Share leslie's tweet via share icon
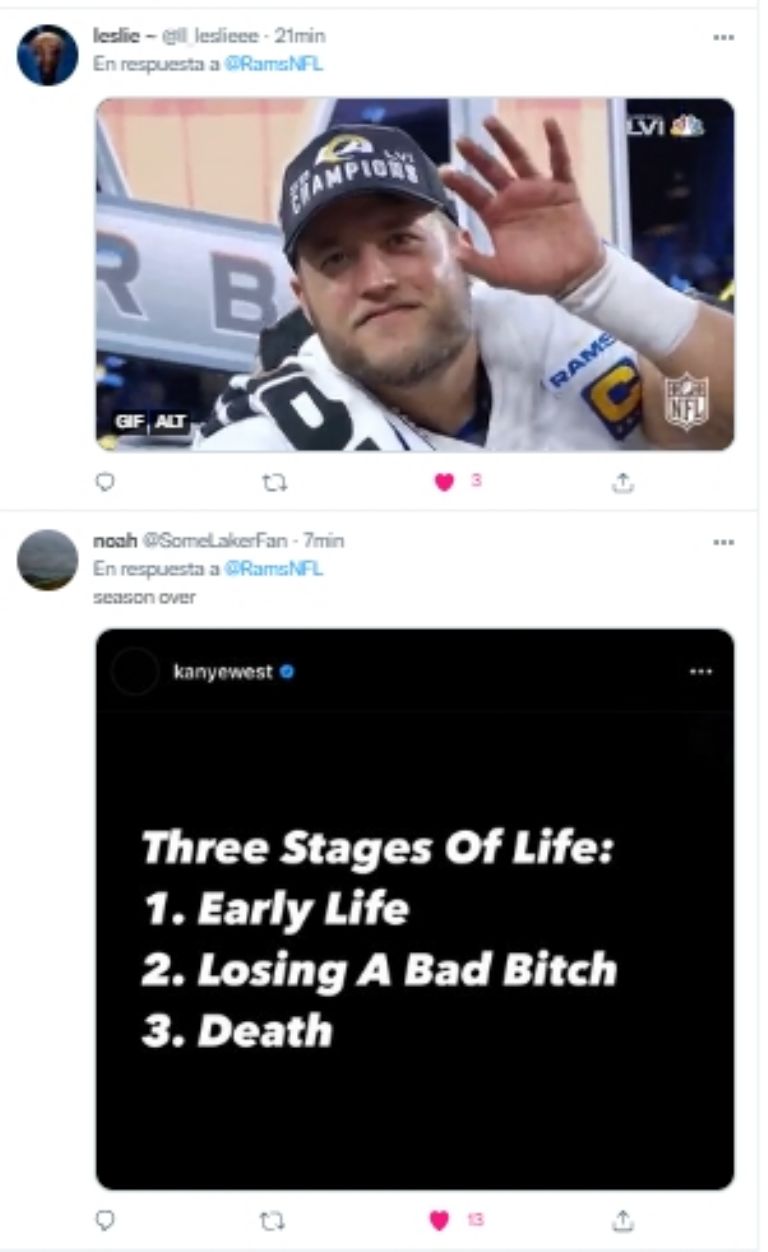The width and height of the screenshot is (768, 1252). 622,483
